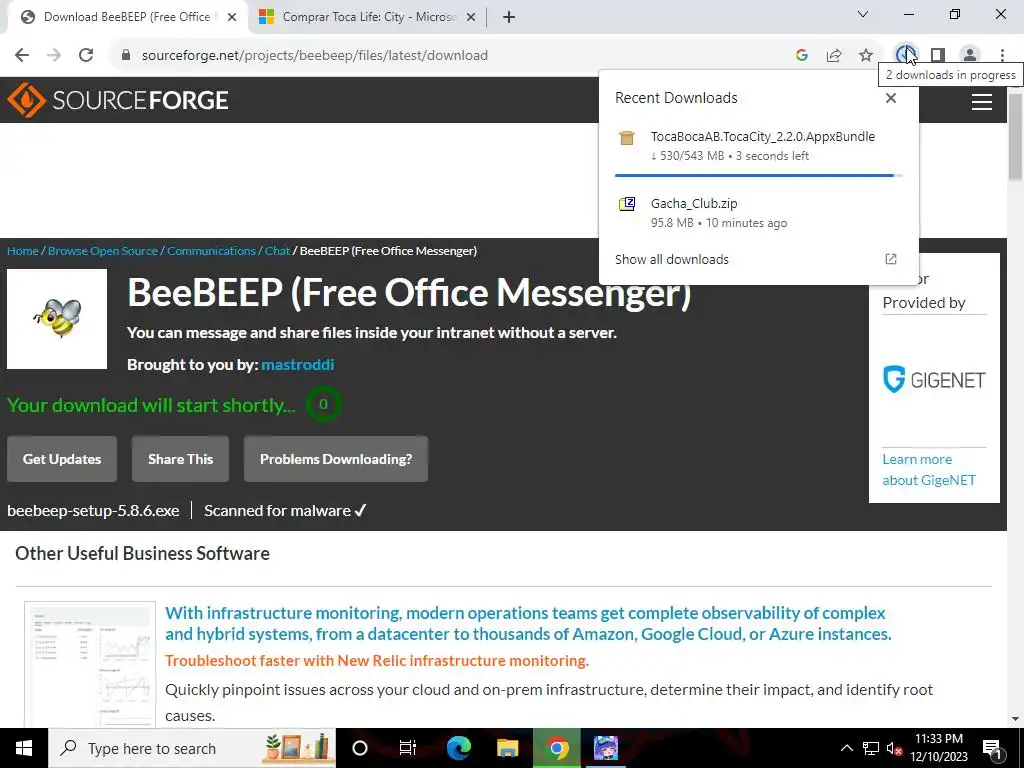Viewport: 1024px width, 768px height.
Task: Click the beebeep-setup-5.8.6.exe file name
Action: point(93,511)
